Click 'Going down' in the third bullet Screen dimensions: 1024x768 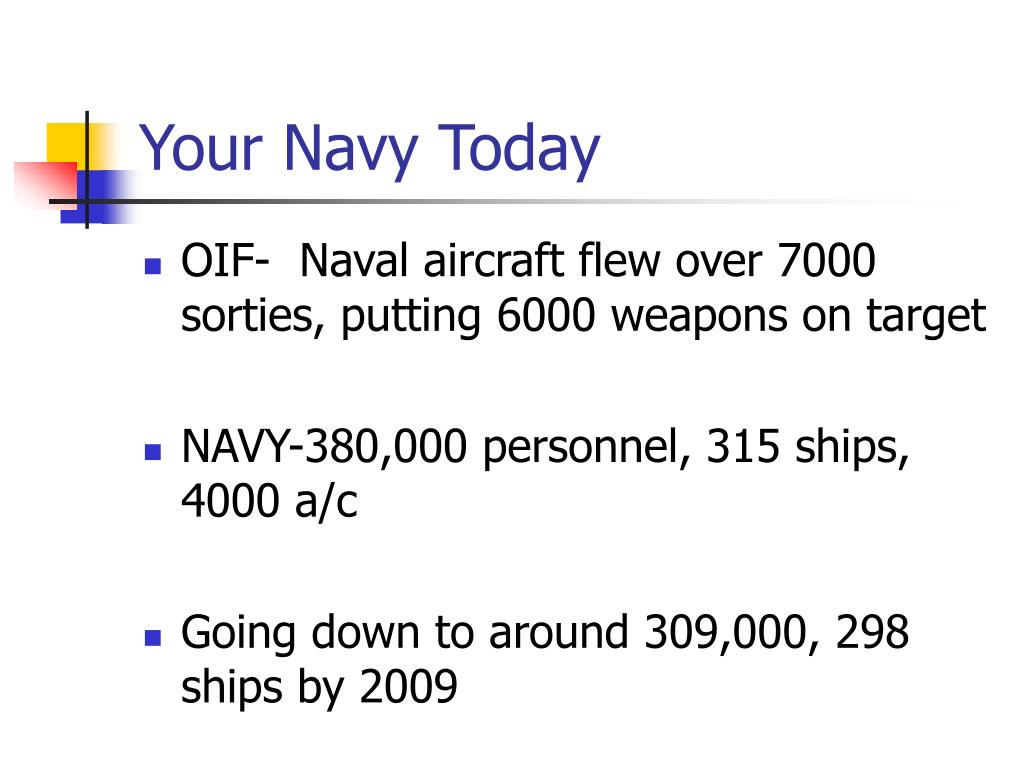300,634
